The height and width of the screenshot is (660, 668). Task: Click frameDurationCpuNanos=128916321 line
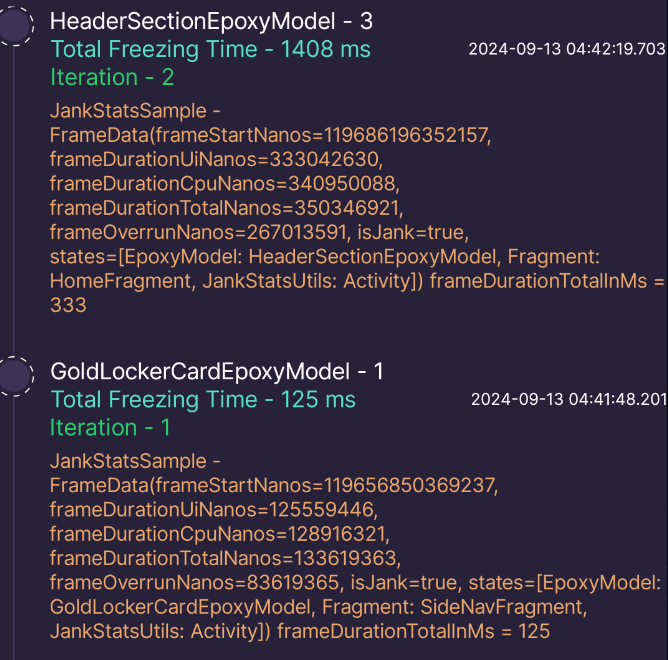coord(220,534)
